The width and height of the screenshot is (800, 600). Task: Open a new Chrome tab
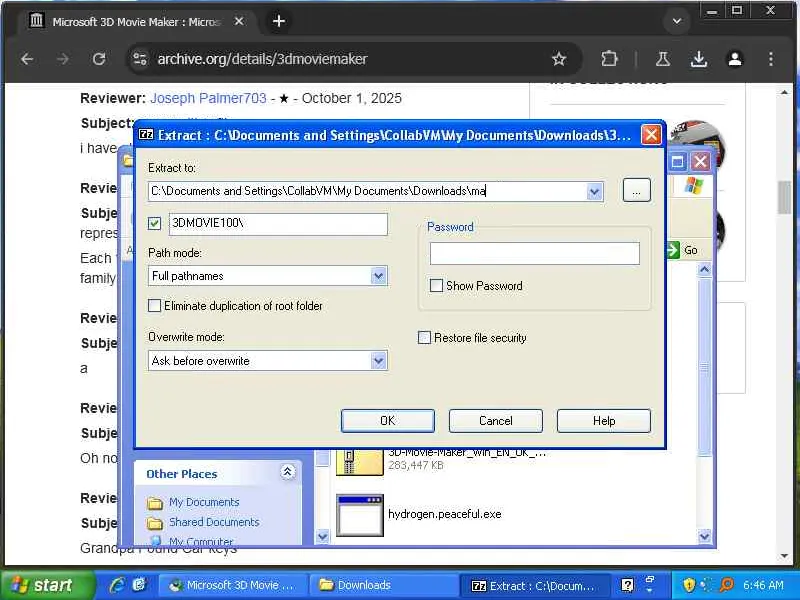click(x=279, y=21)
